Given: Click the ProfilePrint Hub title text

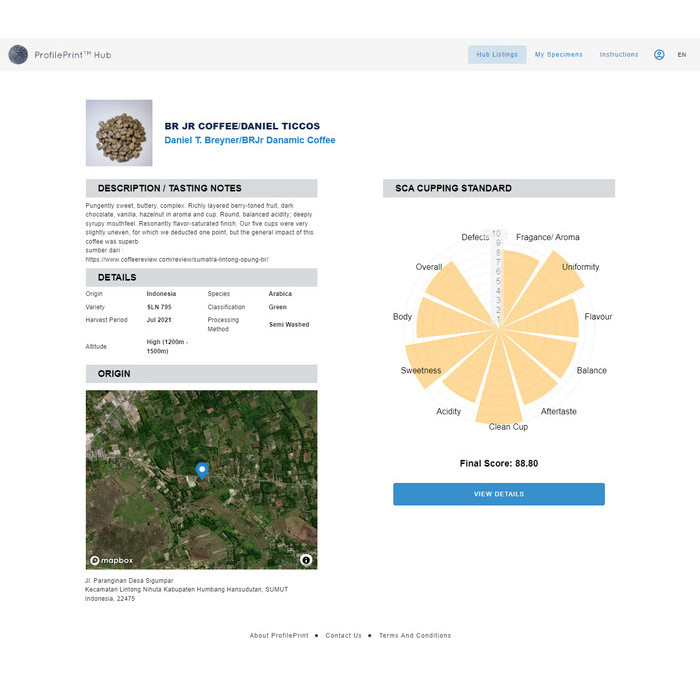Looking at the screenshot, I should tap(73, 55).
